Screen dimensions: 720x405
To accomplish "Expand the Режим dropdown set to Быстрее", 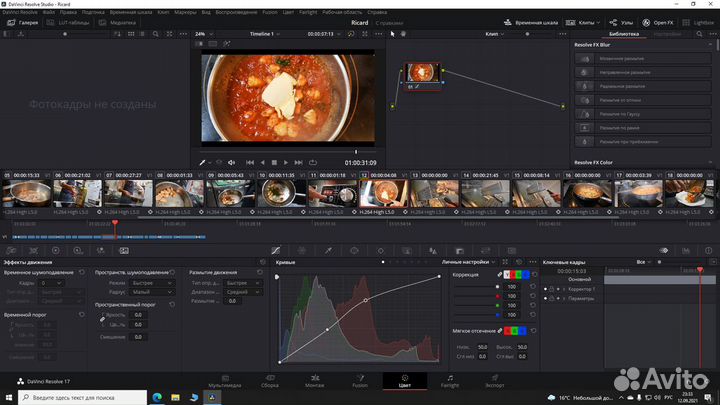I will [x=154, y=283].
